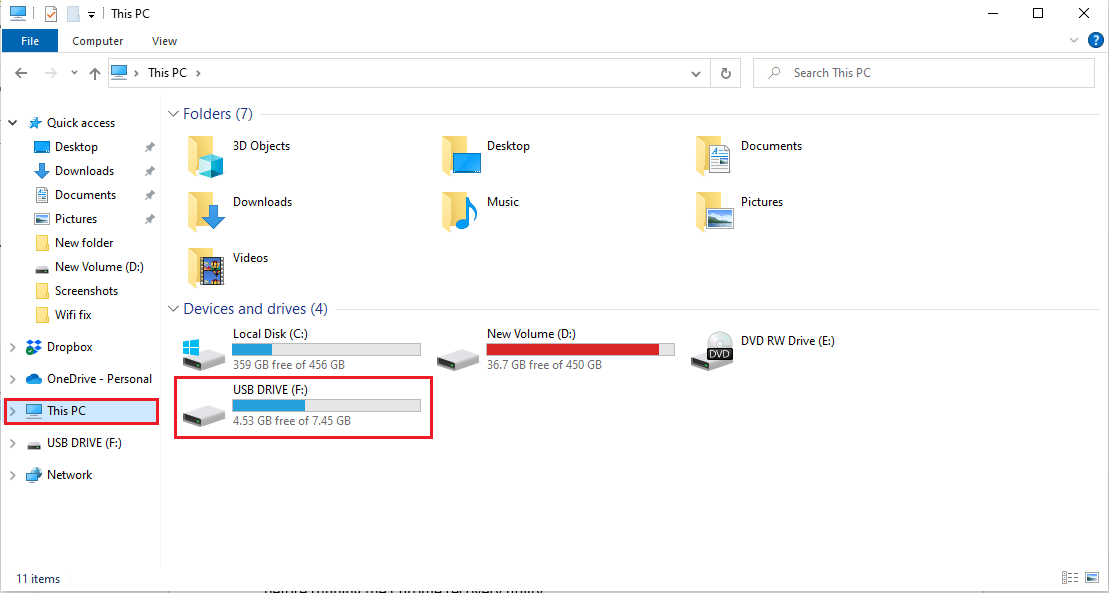This screenshot has width=1109, height=593.
Task: Click the search magnifier icon
Action: [x=774, y=73]
